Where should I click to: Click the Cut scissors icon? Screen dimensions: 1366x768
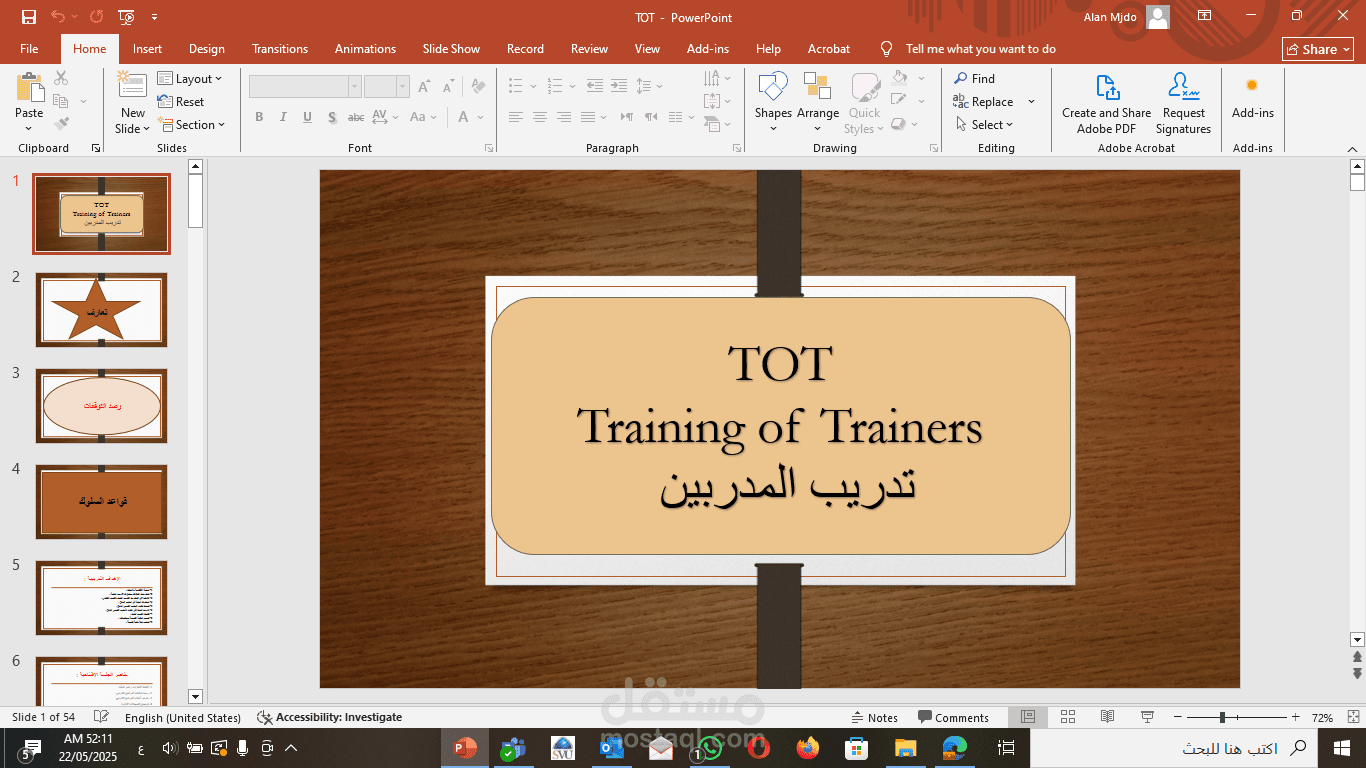(x=61, y=78)
